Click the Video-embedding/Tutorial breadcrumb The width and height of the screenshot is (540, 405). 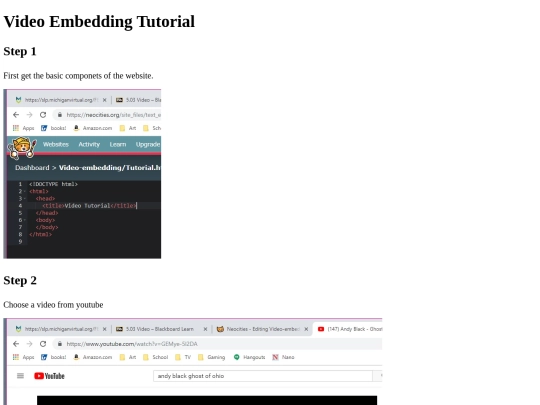pyautogui.click(x=110, y=168)
